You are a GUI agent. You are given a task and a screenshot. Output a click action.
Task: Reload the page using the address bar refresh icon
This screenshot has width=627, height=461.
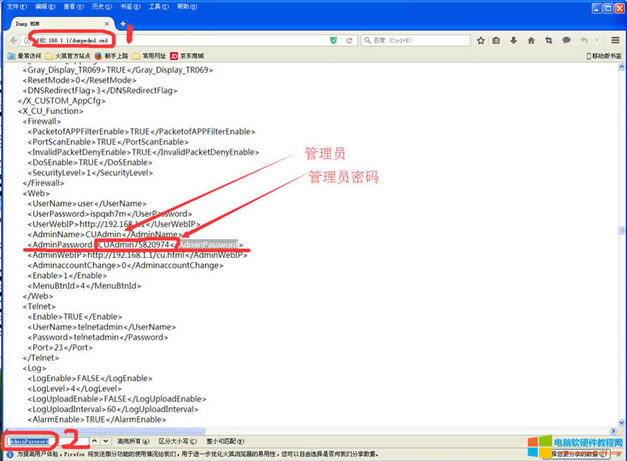(x=348, y=40)
